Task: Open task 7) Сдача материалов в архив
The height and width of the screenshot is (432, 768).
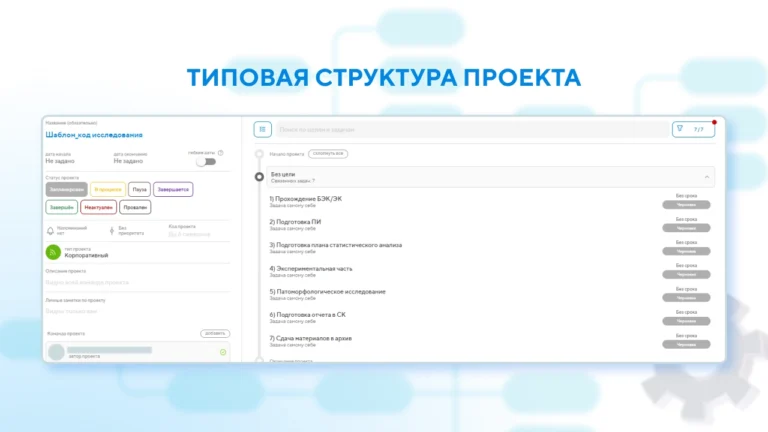Action: [311, 338]
